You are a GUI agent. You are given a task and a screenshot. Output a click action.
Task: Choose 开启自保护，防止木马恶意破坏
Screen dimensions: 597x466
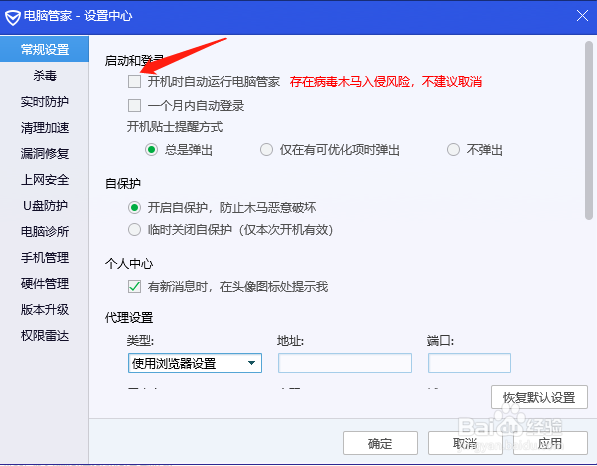pyautogui.click(x=134, y=207)
